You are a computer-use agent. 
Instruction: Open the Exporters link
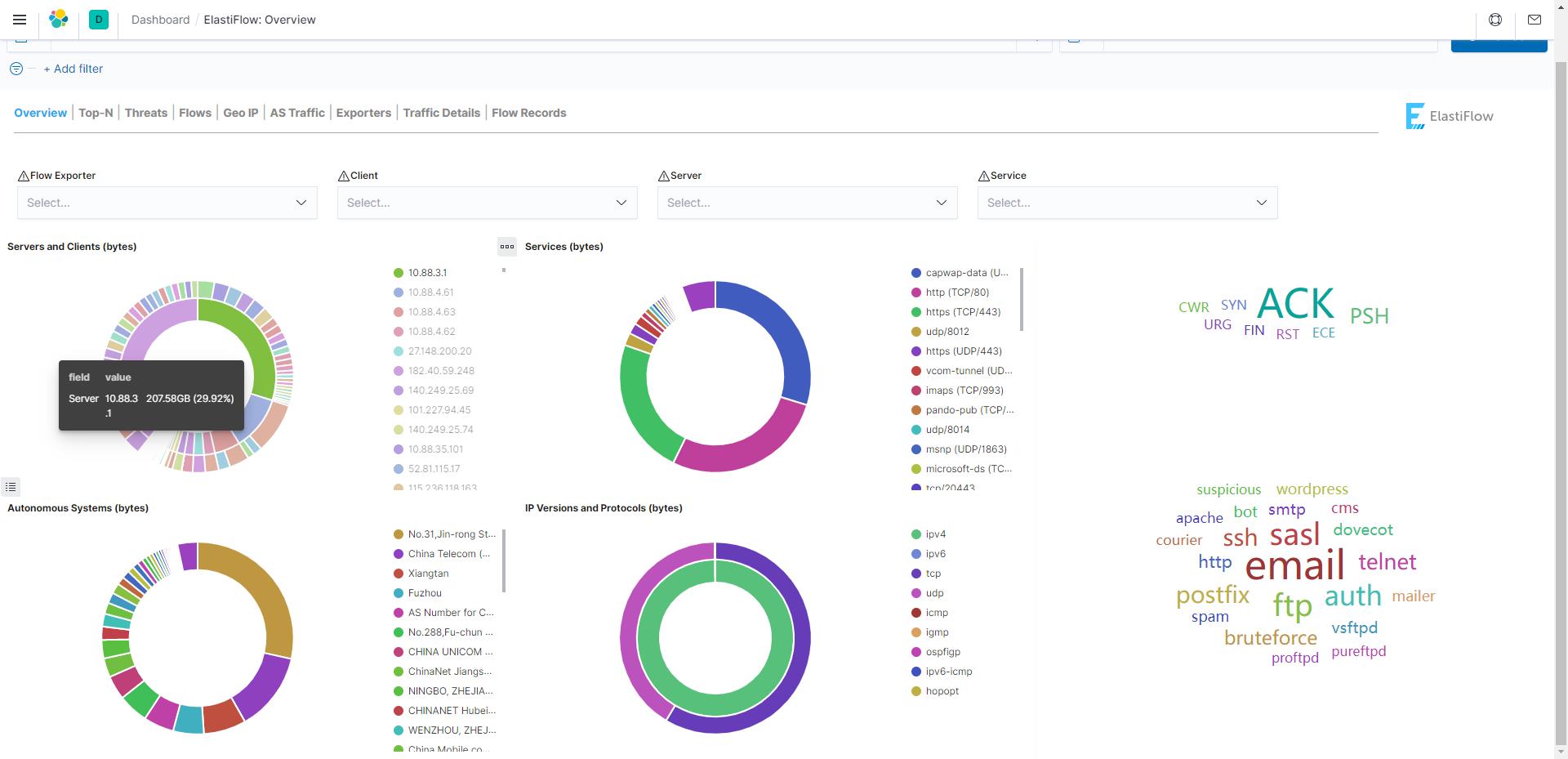[x=363, y=113]
